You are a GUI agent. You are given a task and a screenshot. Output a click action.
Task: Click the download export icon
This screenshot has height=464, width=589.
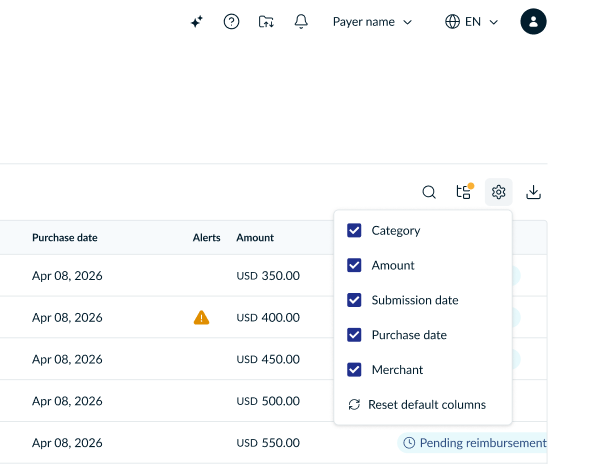pos(533,192)
